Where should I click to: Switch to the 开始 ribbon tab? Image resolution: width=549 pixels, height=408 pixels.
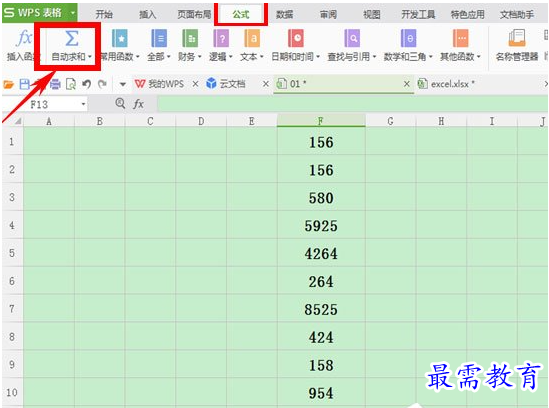click(104, 14)
